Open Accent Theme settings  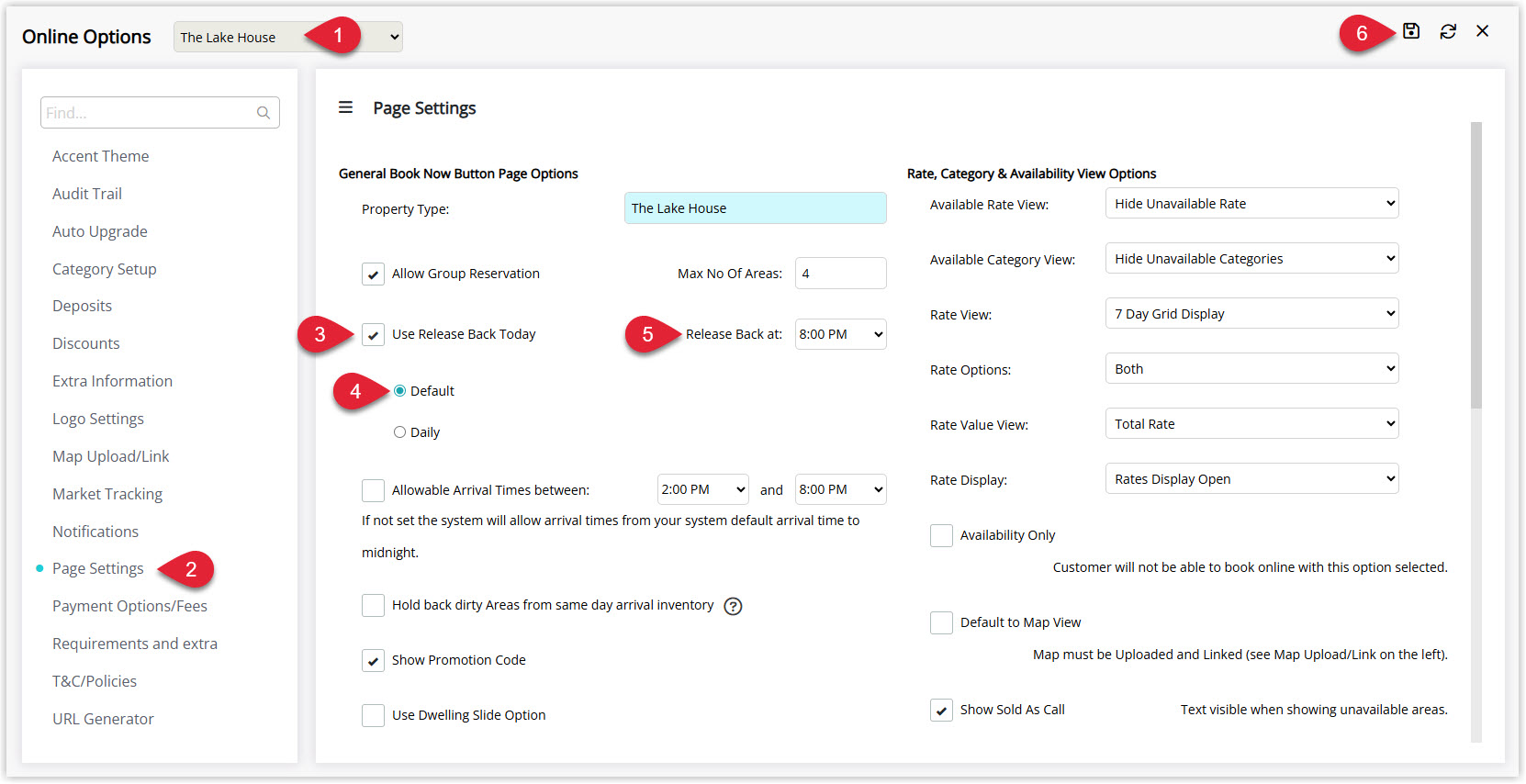pos(100,156)
